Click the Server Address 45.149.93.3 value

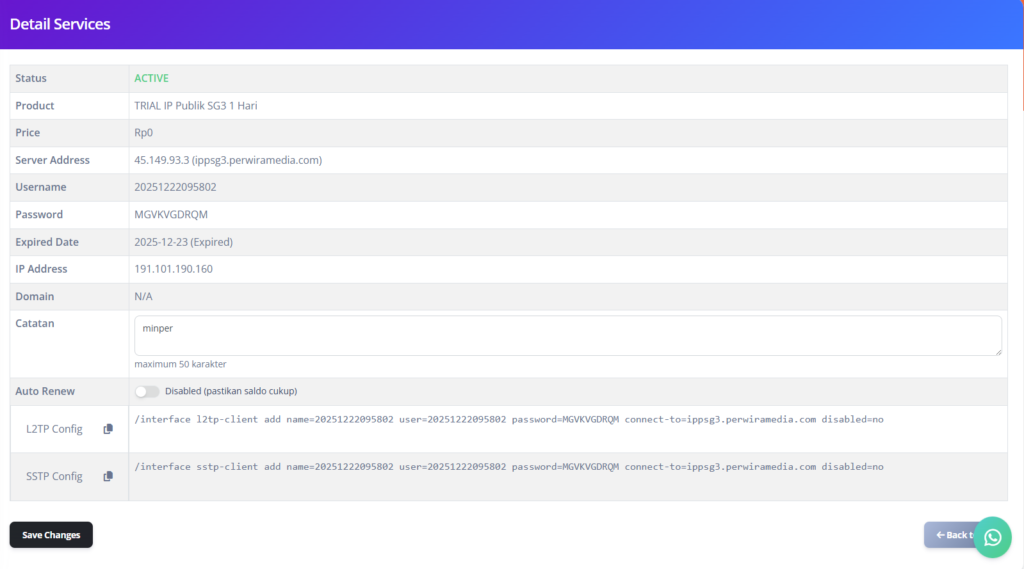(x=227, y=160)
